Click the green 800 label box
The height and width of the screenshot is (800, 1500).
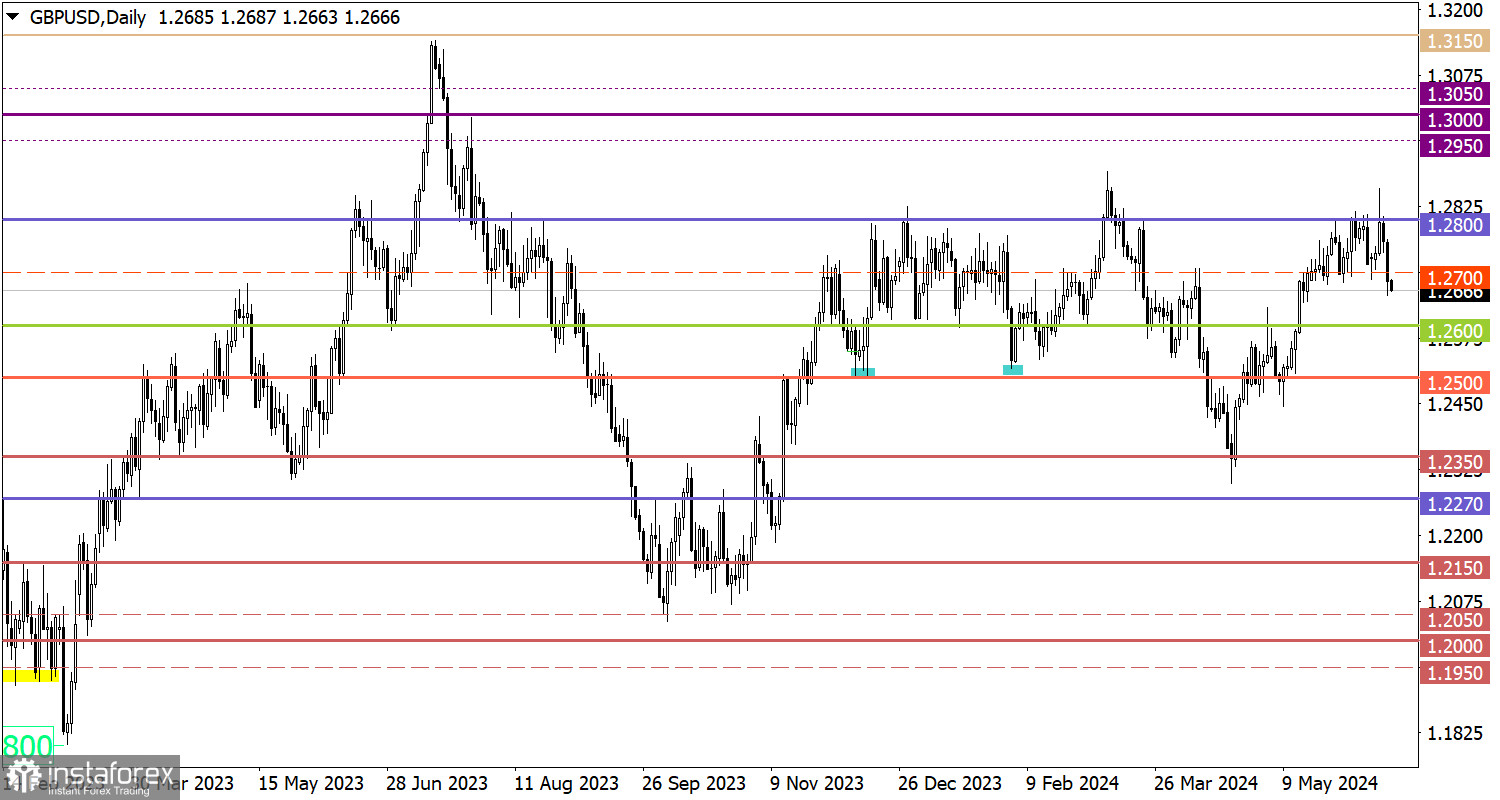[27, 745]
